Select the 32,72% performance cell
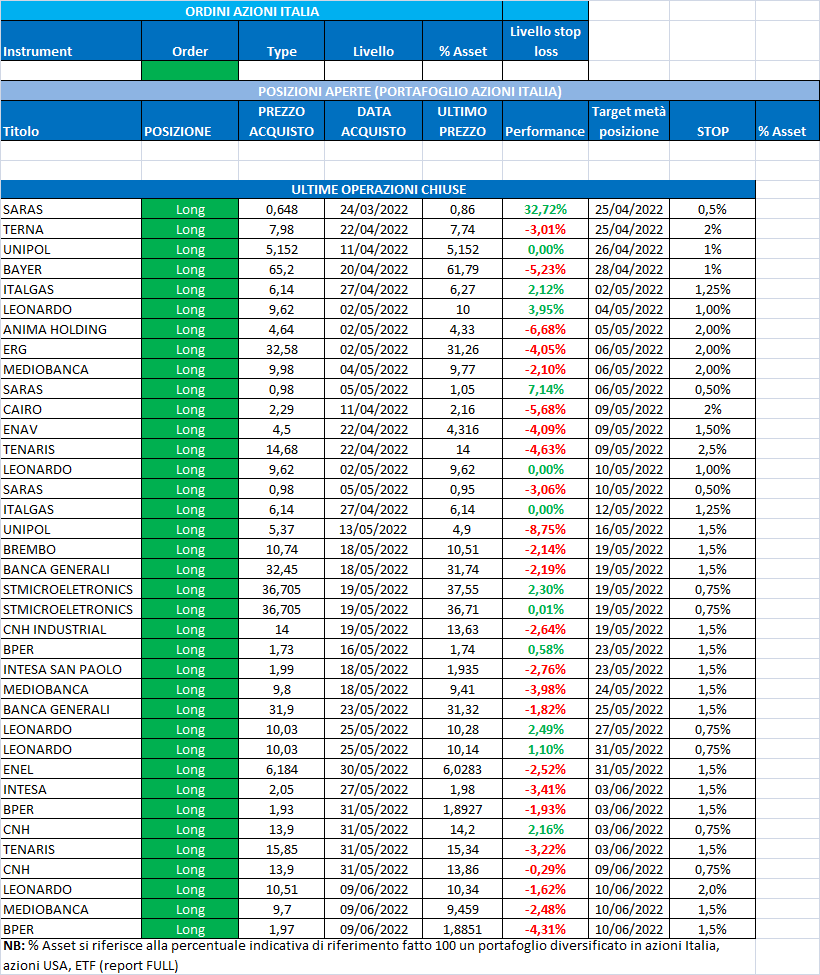Screen dimensions: 820x975 click(545, 210)
